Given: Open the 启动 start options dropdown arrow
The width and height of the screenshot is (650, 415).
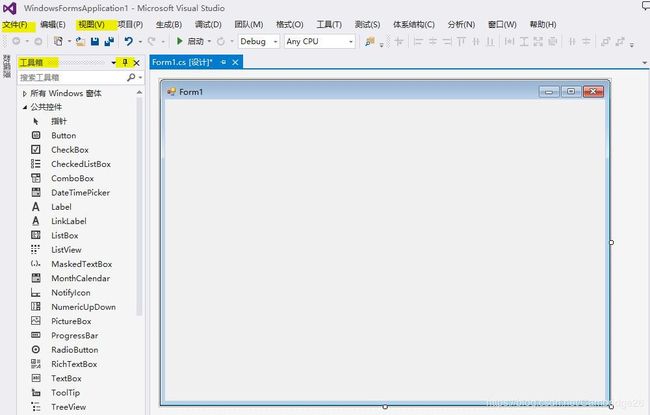Looking at the screenshot, I should click(x=209, y=41).
